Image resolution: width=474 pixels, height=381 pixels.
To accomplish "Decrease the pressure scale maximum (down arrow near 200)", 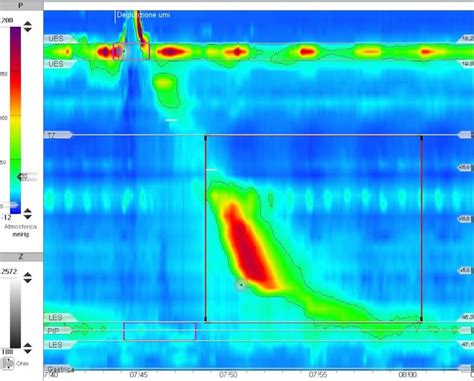I will point(28,29).
